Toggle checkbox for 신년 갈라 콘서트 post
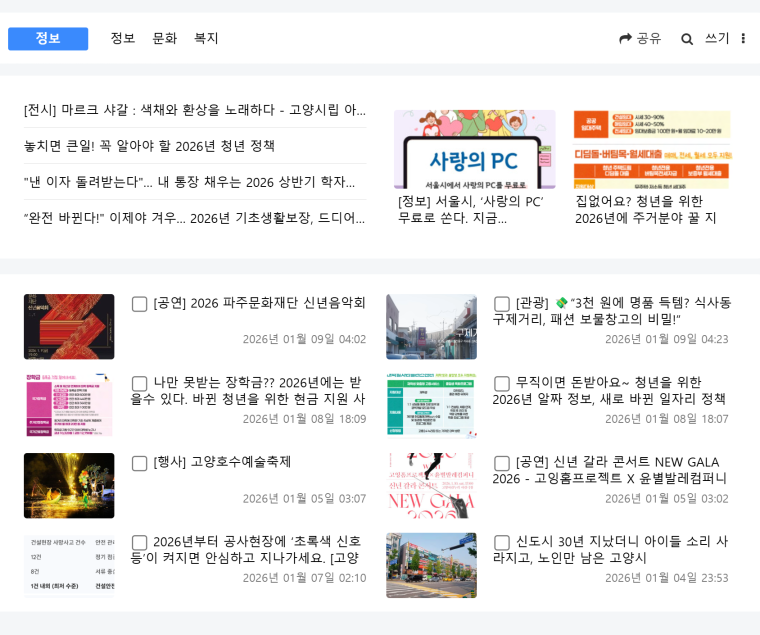 (502, 463)
